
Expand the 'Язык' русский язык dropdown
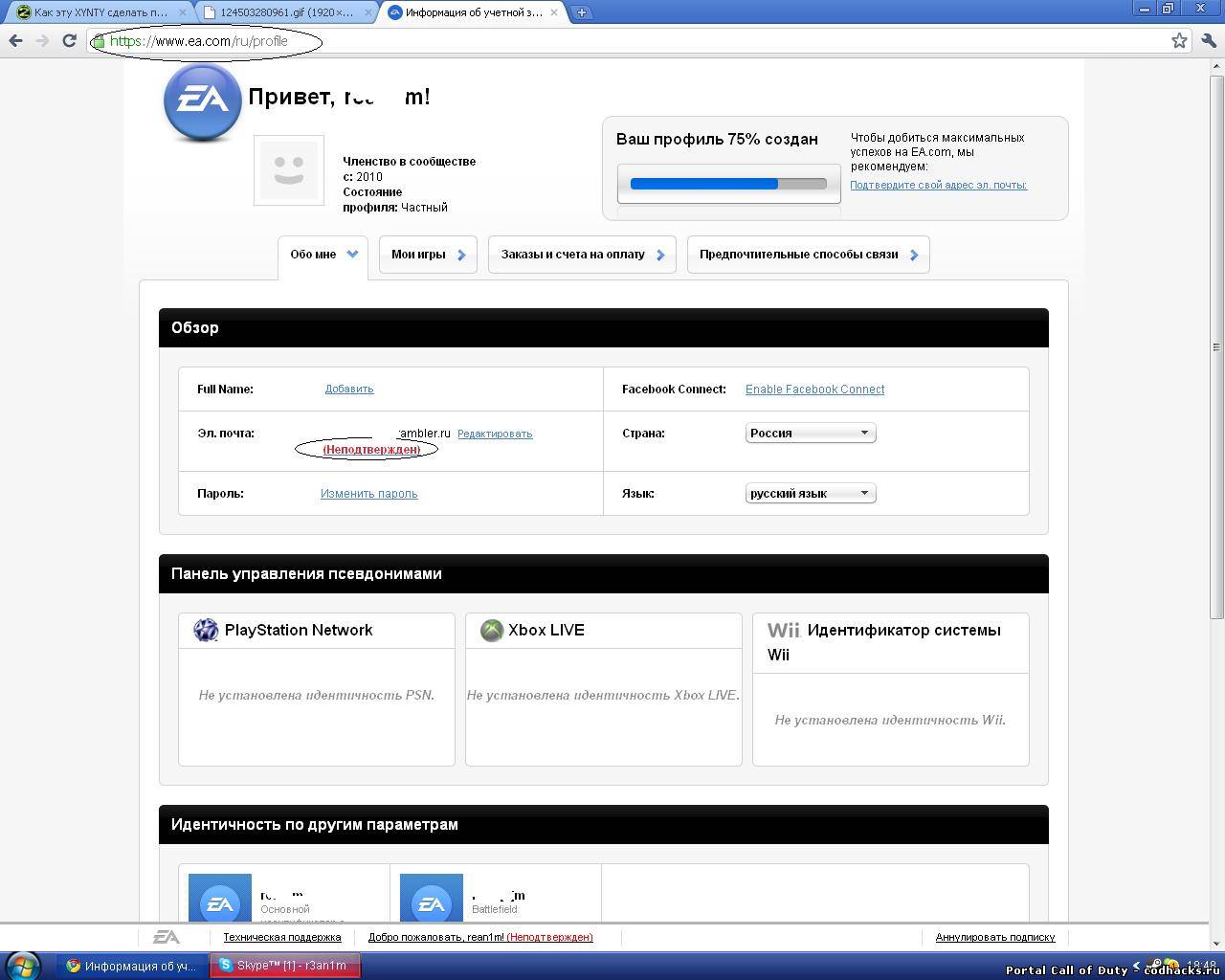pos(811,493)
